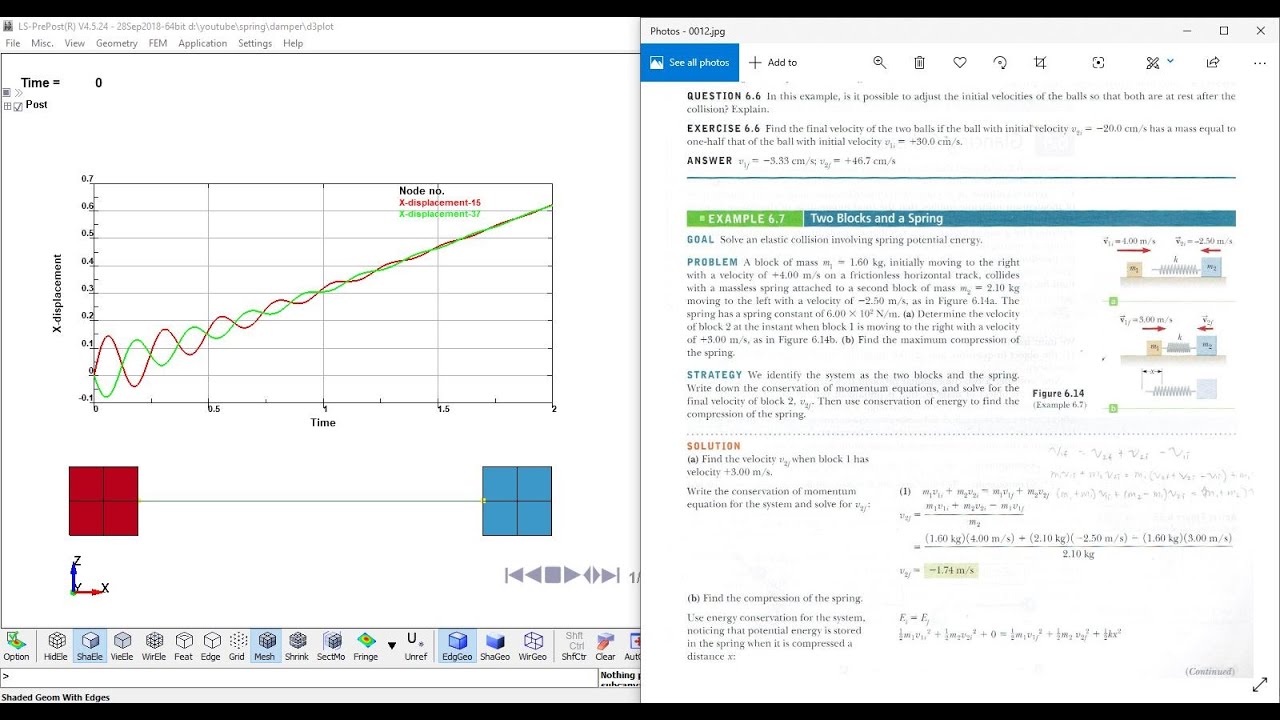1280x720 pixels.
Task: Click the X-displacement-15 legend entry
Action: coord(440,203)
